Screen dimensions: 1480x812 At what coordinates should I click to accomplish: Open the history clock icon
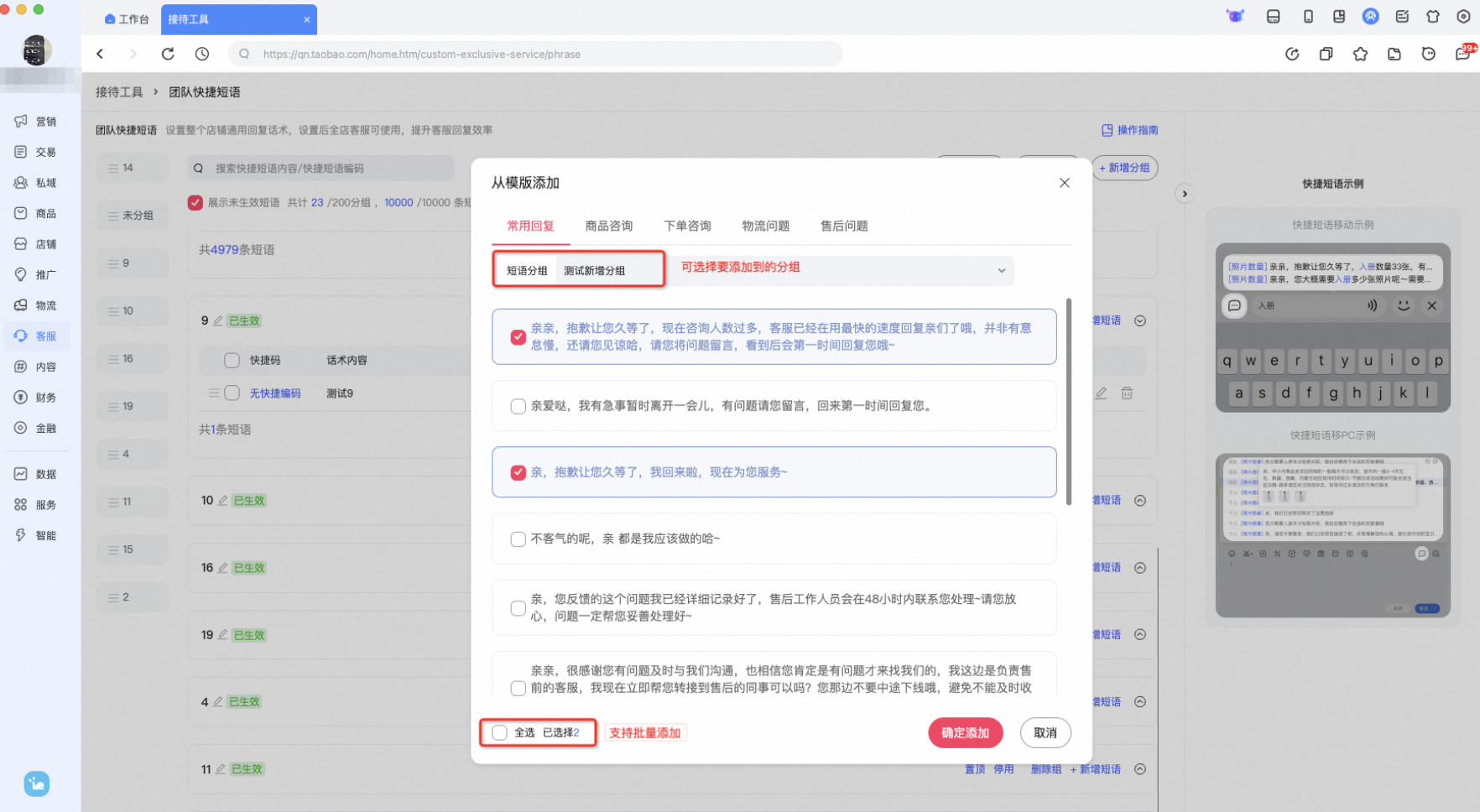[x=202, y=54]
